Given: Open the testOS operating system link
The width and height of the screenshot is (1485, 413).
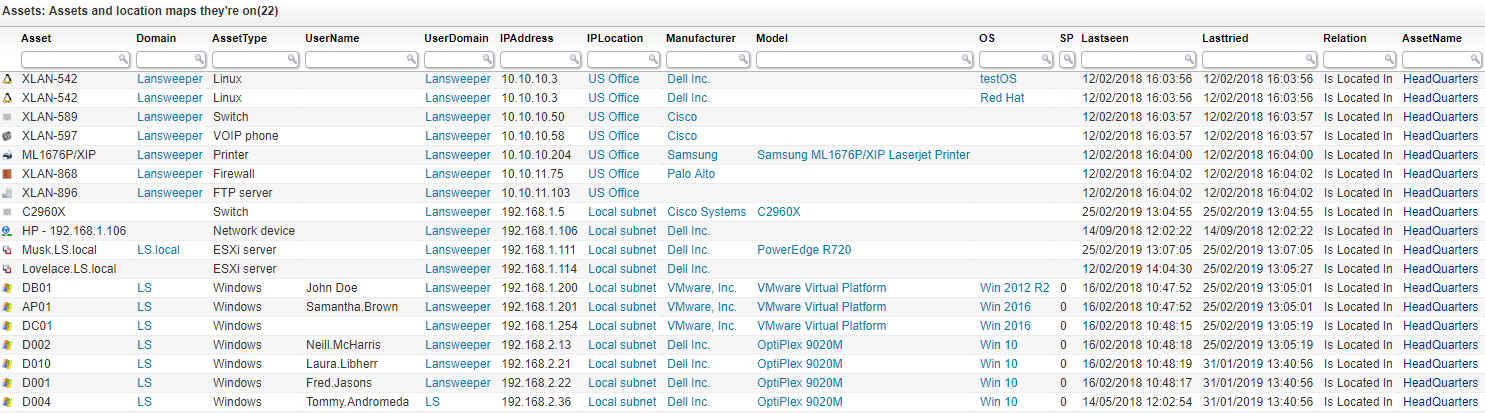Looking at the screenshot, I should (x=998, y=79).
